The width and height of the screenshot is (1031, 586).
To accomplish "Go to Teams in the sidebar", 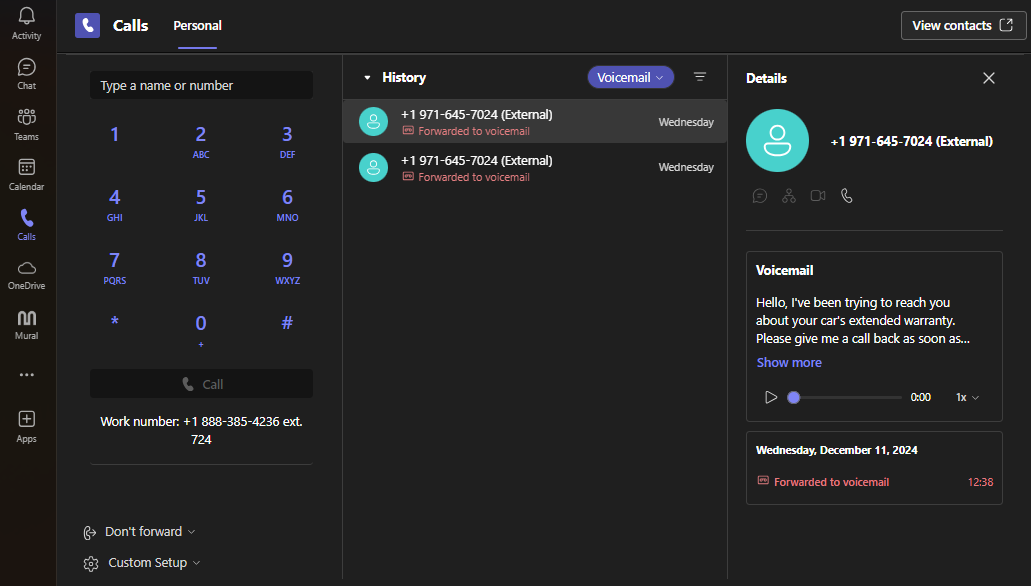I will (26, 125).
